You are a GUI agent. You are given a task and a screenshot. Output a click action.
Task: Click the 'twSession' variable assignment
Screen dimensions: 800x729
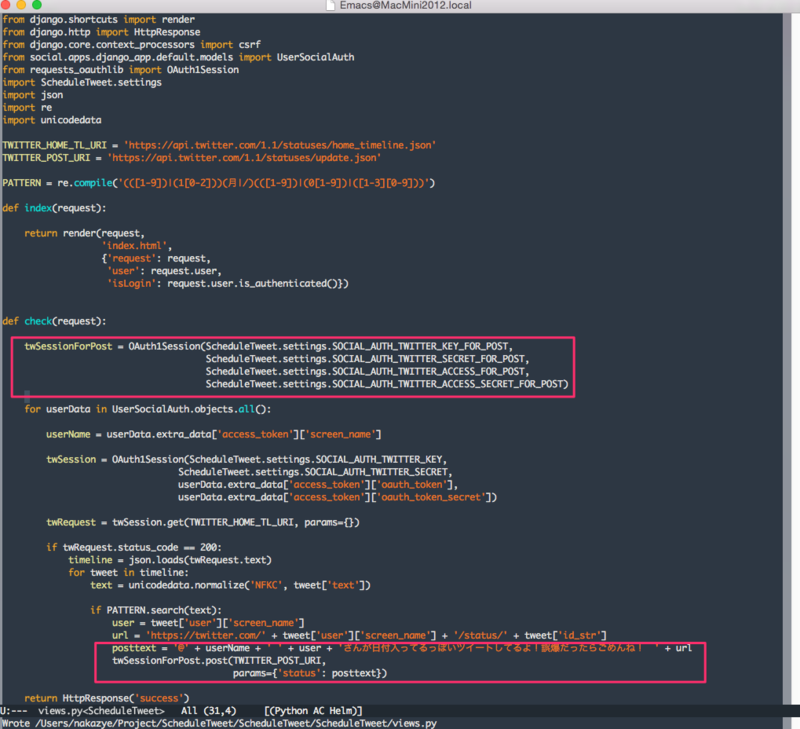(x=71, y=459)
